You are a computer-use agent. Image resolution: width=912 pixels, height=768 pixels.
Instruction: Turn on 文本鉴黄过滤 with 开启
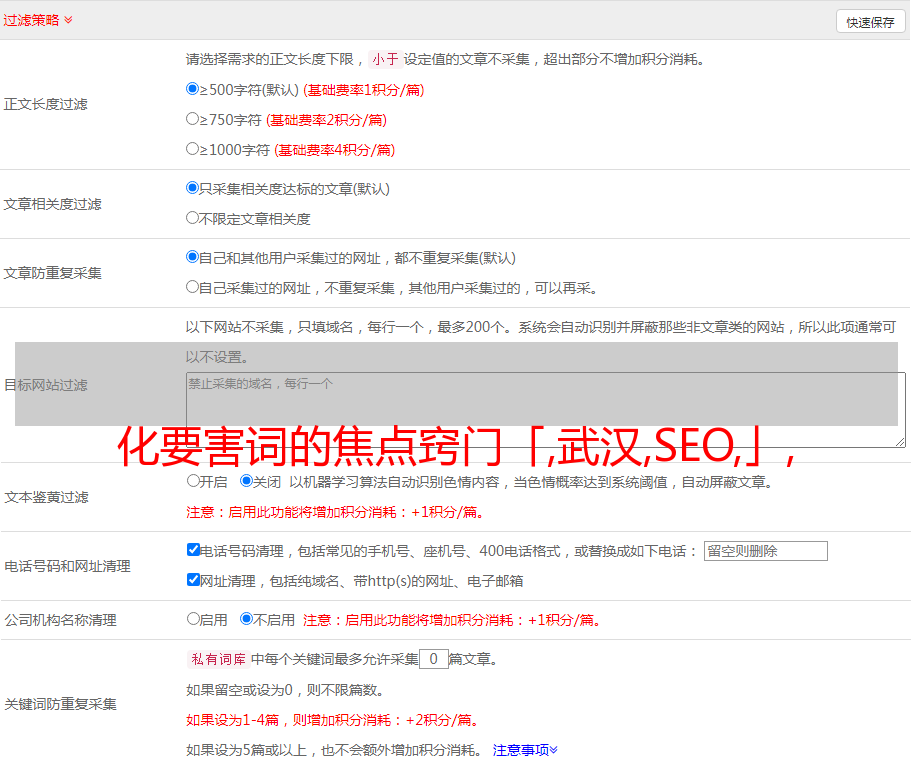(193, 481)
